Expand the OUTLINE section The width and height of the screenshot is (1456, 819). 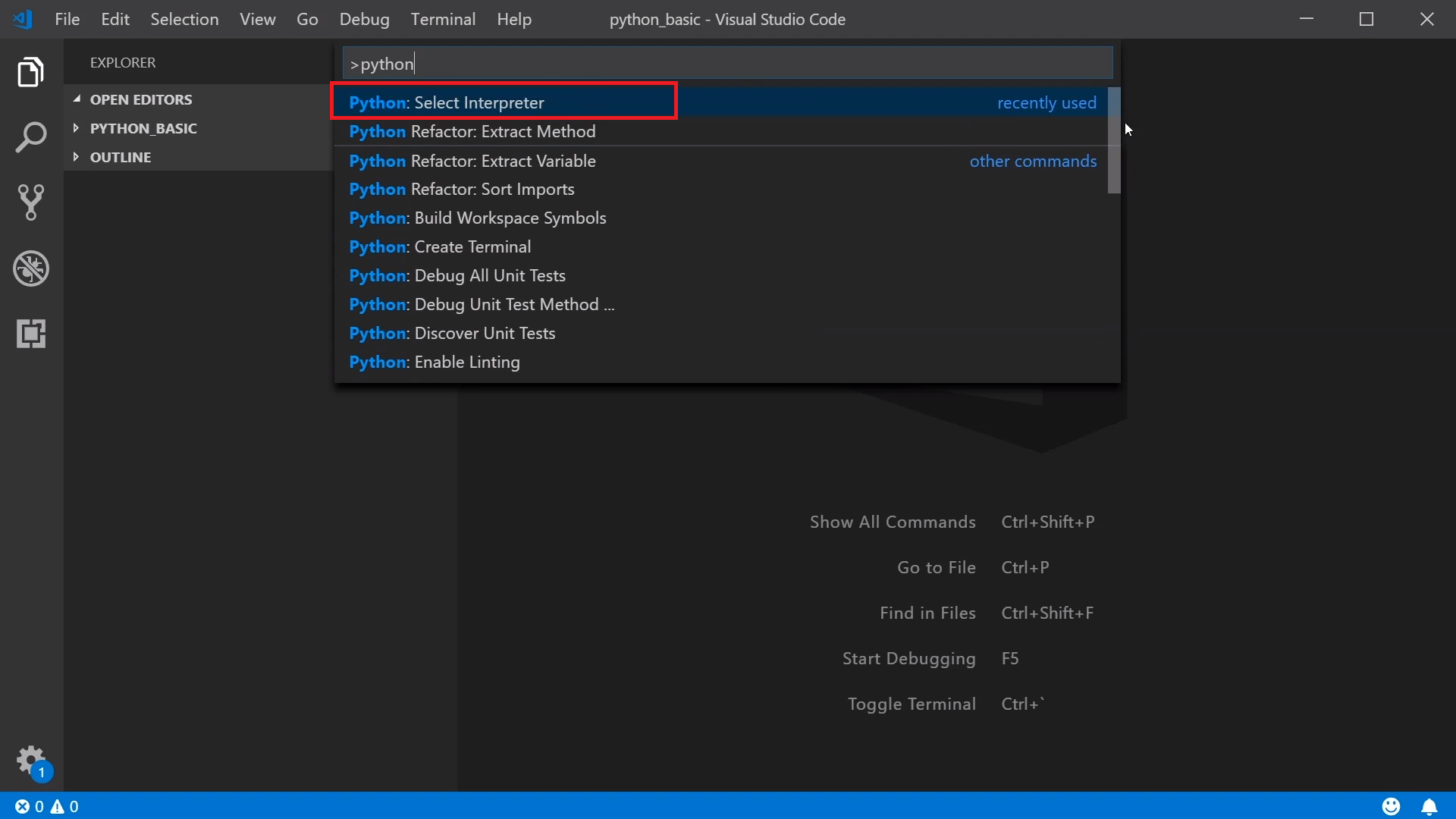(120, 157)
